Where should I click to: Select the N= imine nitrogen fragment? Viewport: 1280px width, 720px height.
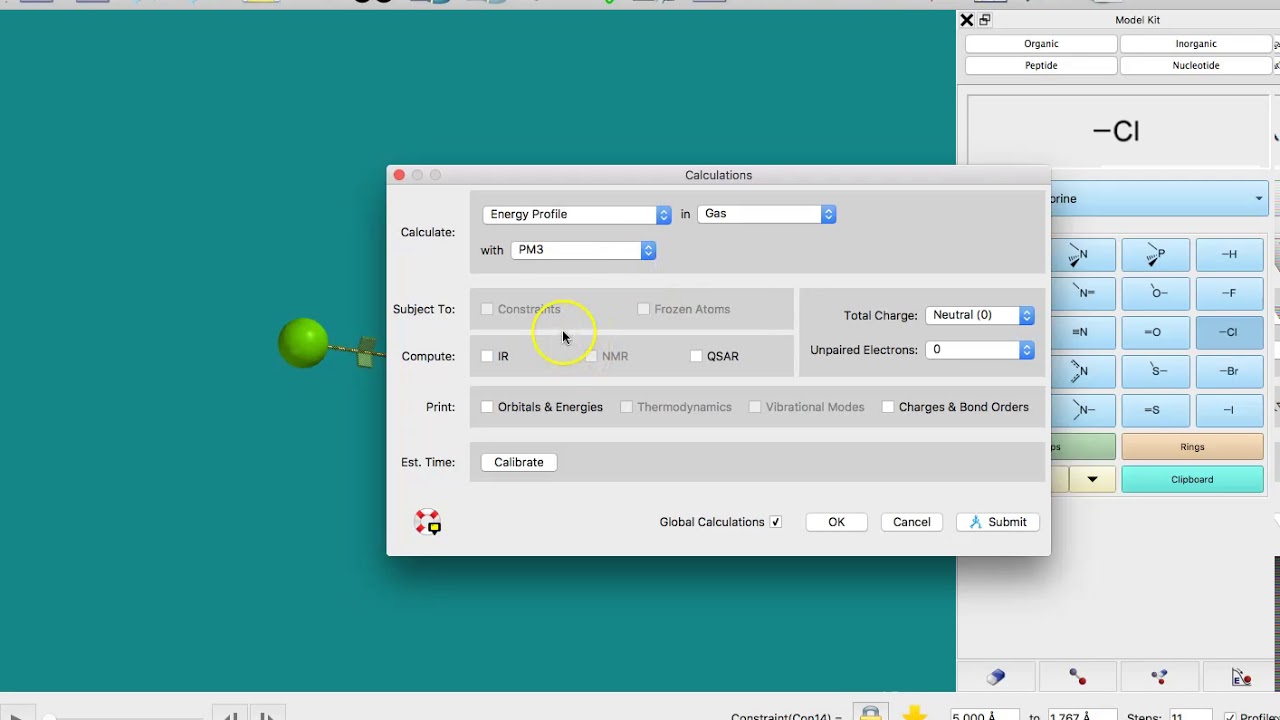pyautogui.click(x=1083, y=293)
